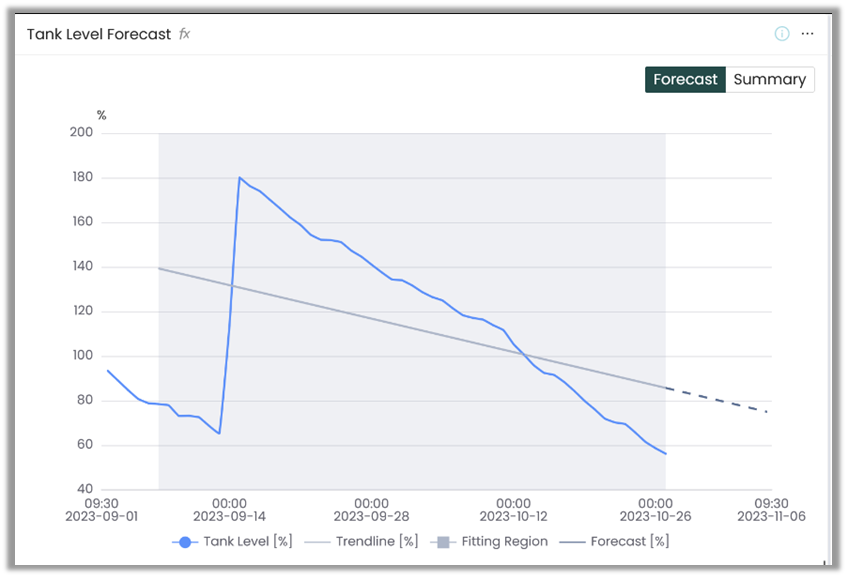Switch to the Summary tab
This screenshot has width=847, height=578.
click(769, 80)
